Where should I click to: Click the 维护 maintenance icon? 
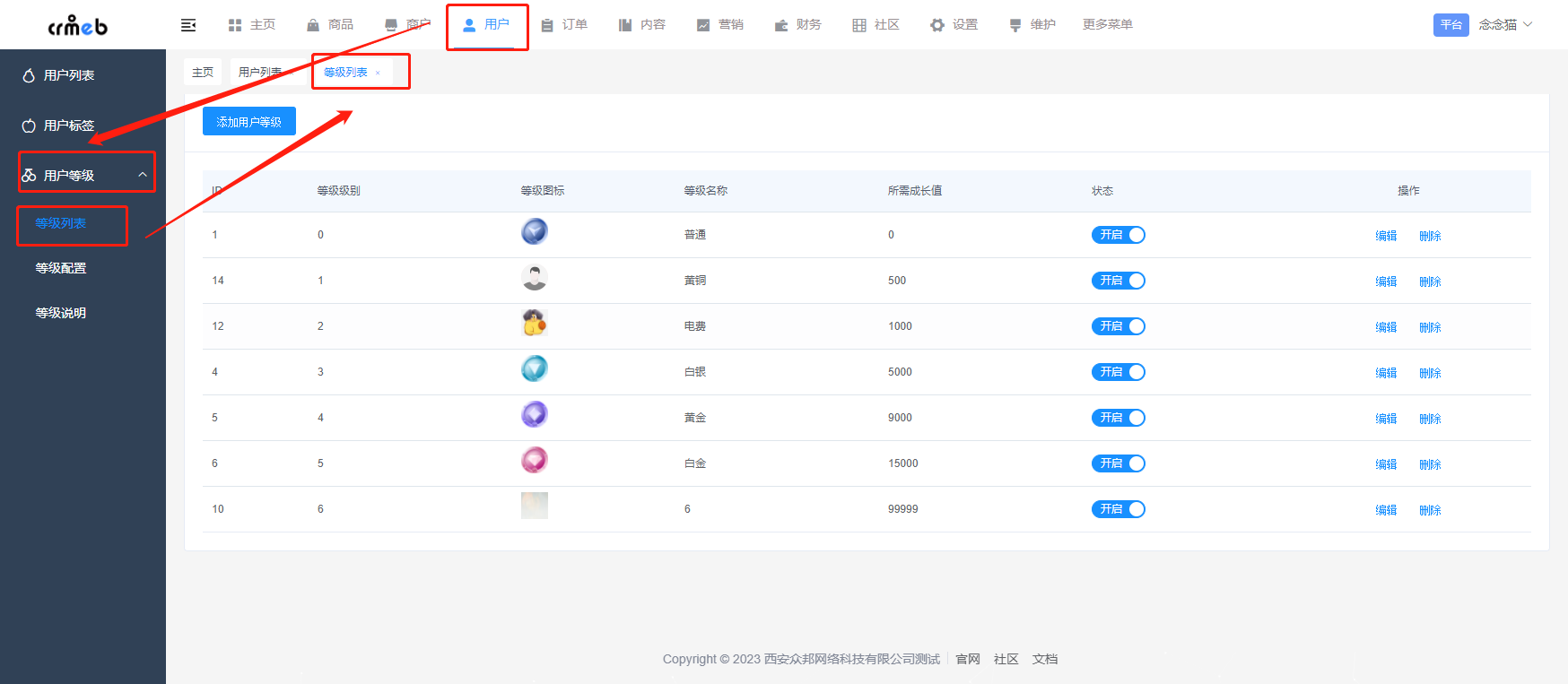tap(1015, 25)
